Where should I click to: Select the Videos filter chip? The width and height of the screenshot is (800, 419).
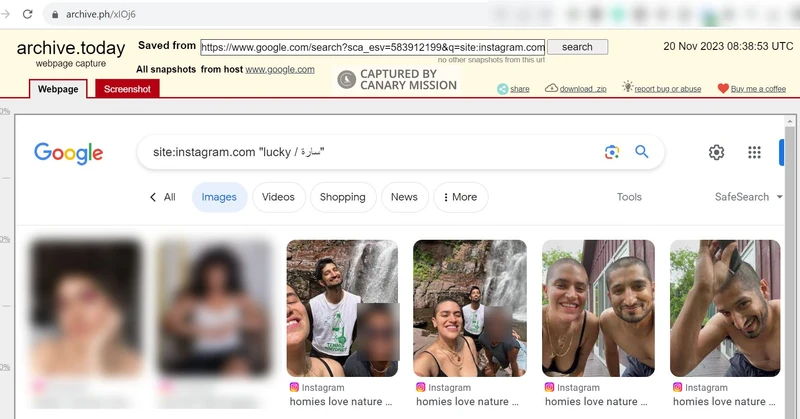pyautogui.click(x=278, y=197)
